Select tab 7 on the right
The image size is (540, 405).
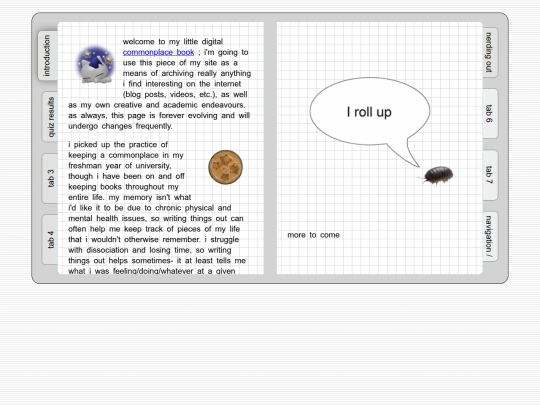(490, 175)
